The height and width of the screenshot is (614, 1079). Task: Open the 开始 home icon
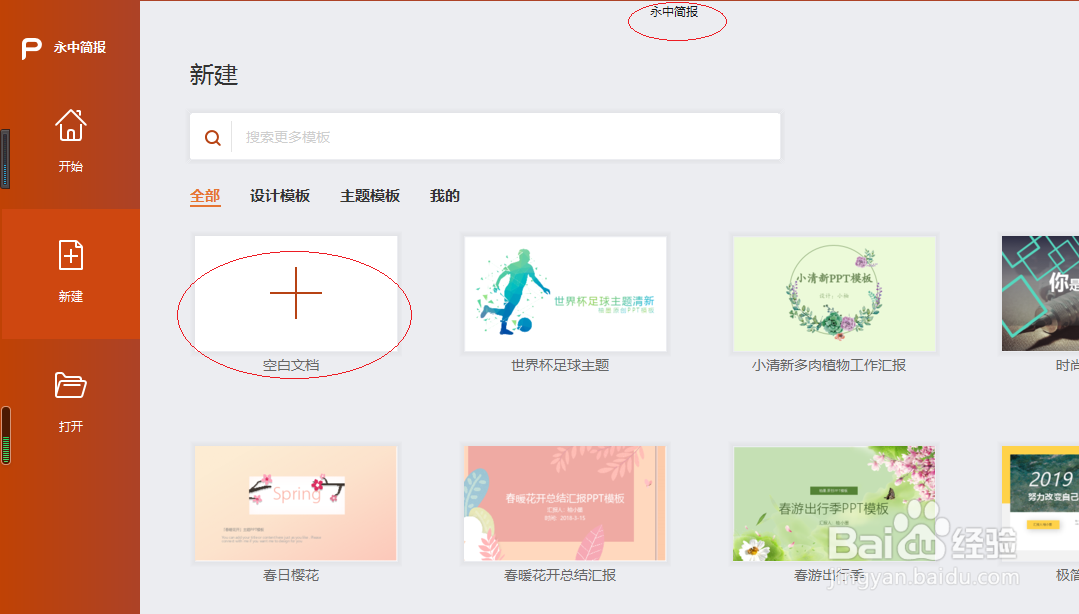71,125
